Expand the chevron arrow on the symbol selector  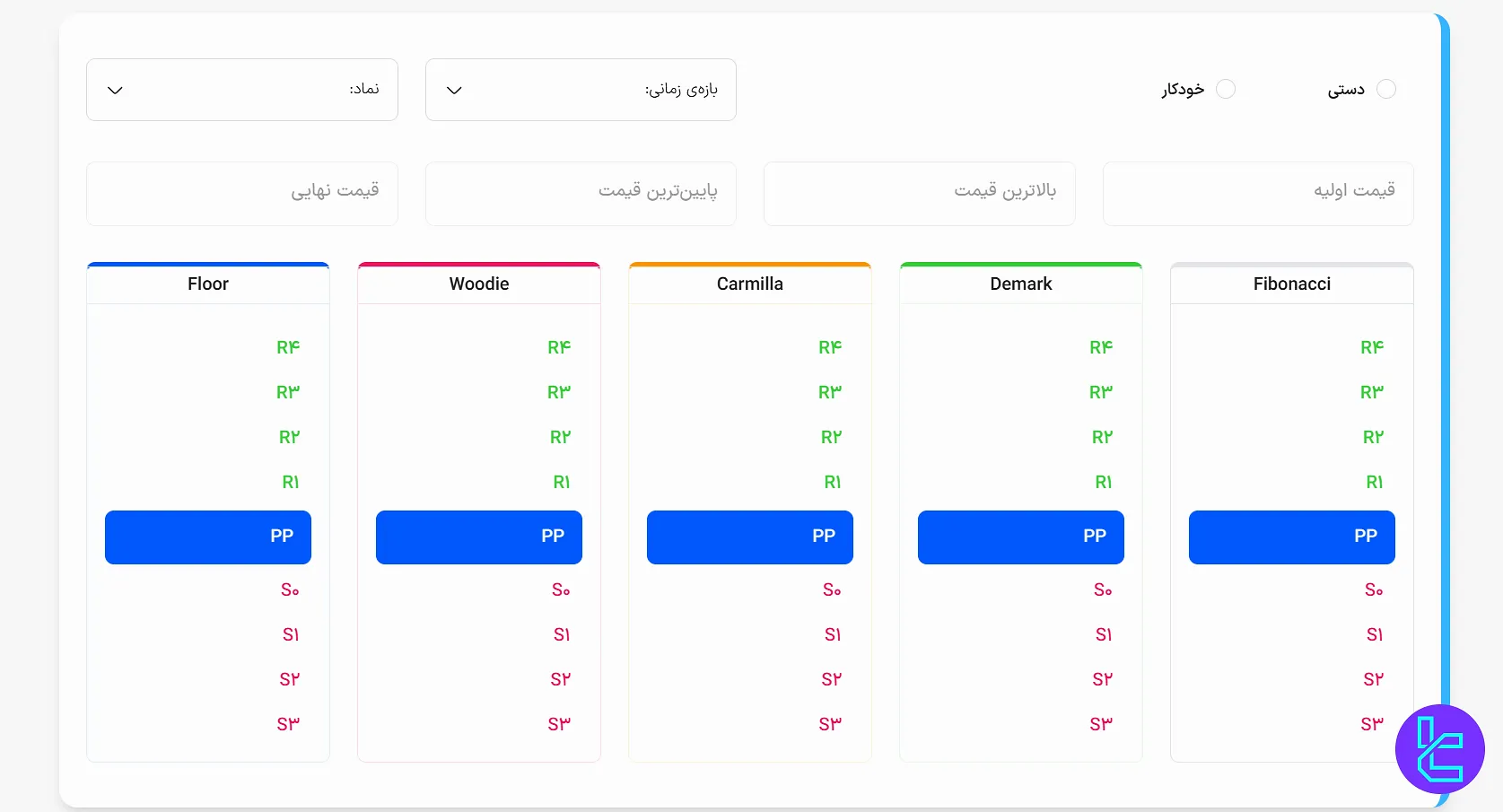pyautogui.click(x=115, y=90)
